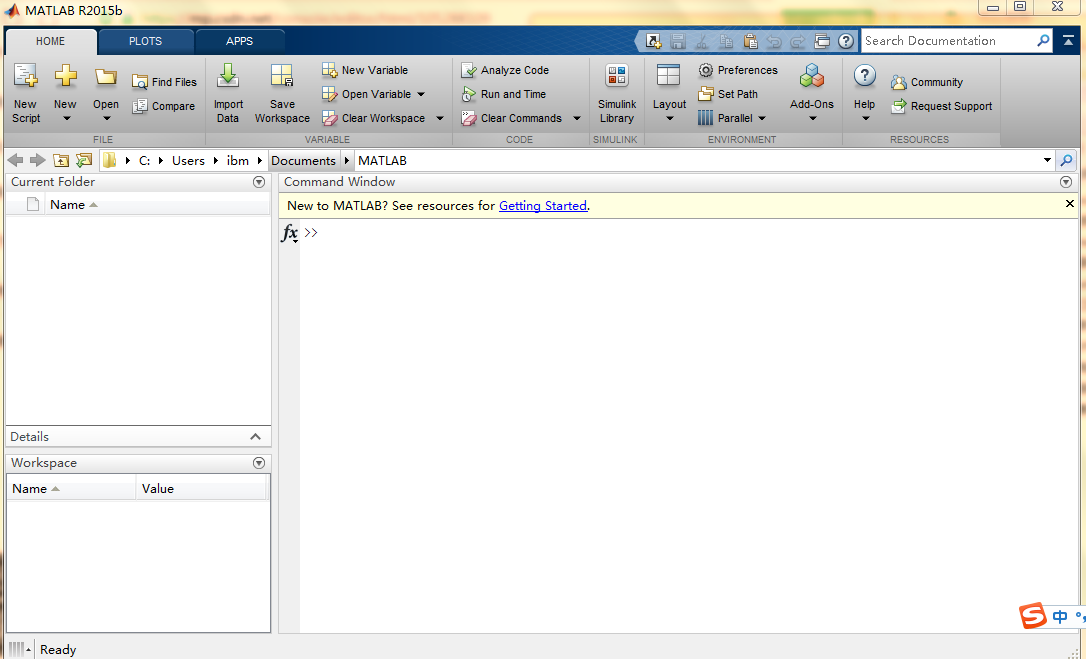This screenshot has width=1086, height=659.
Task: Open the Compare tool
Action: coord(164,106)
